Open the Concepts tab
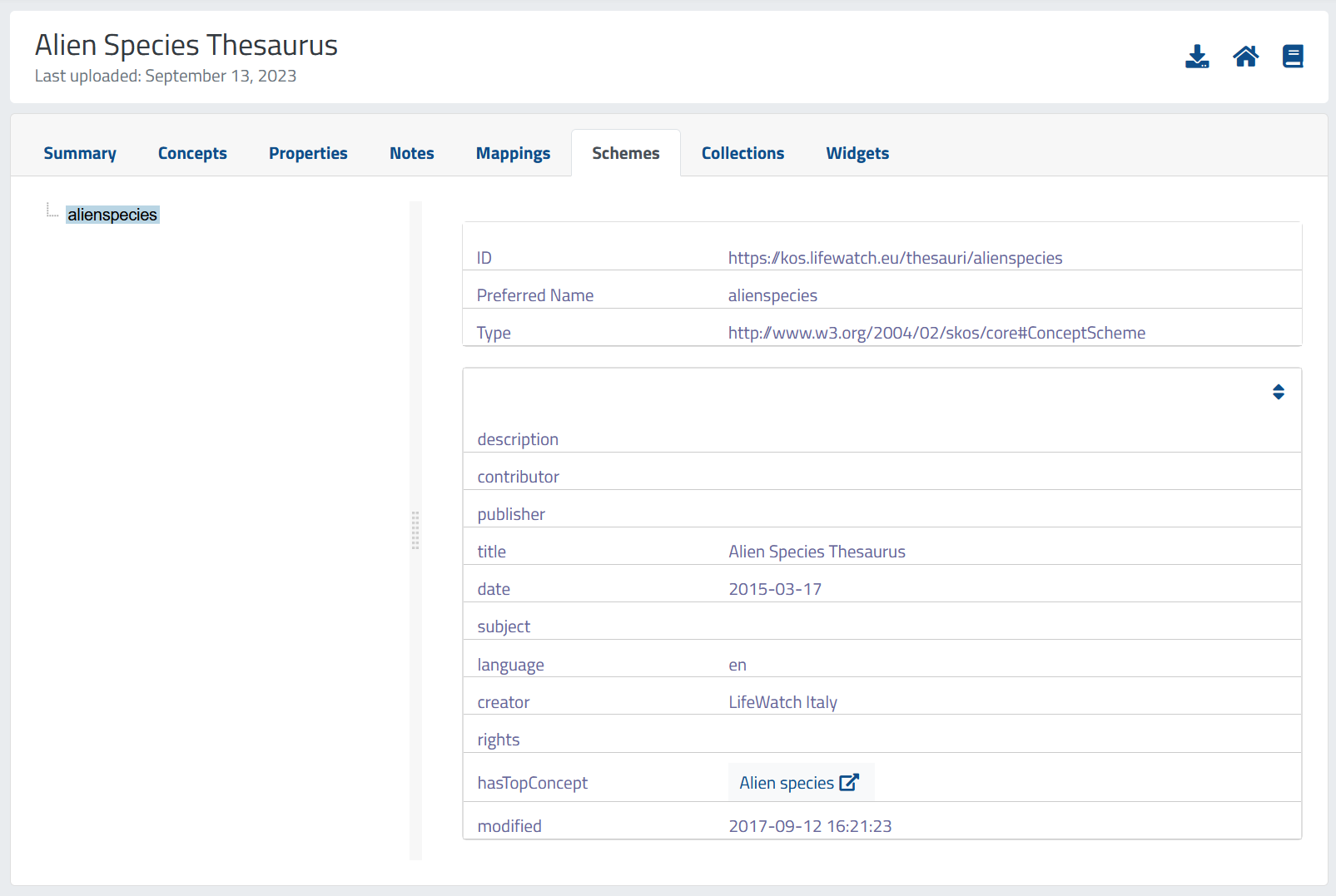The width and height of the screenshot is (1336, 896). point(192,153)
